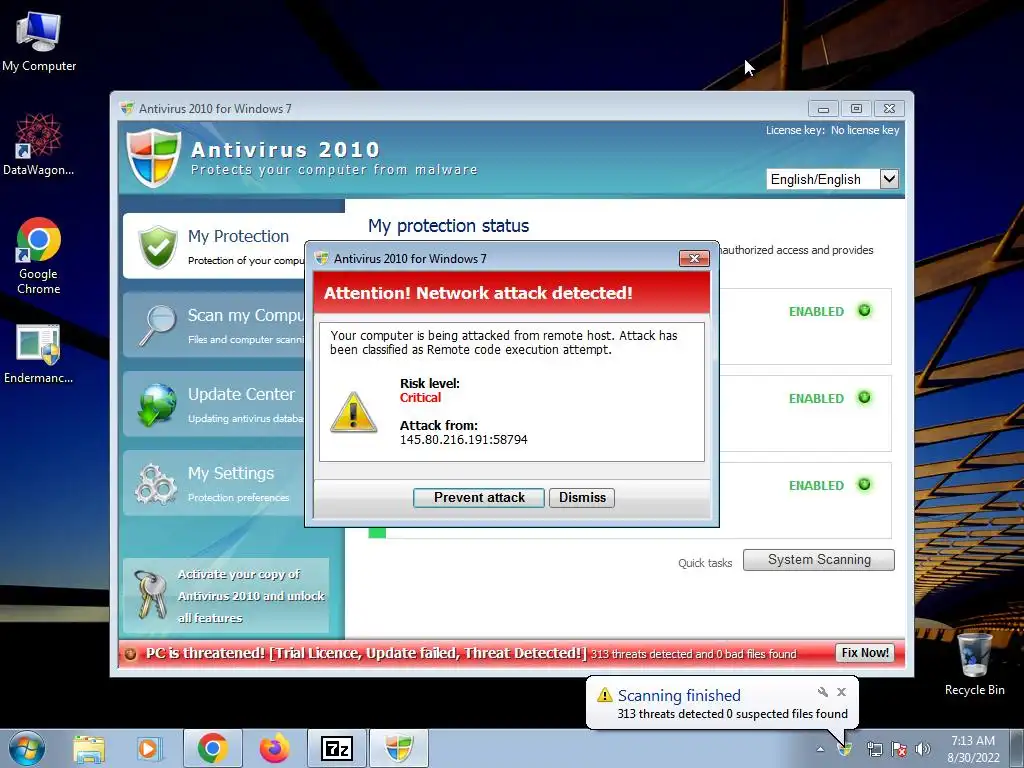
Task: Click the No license key text
Action: tap(865, 130)
